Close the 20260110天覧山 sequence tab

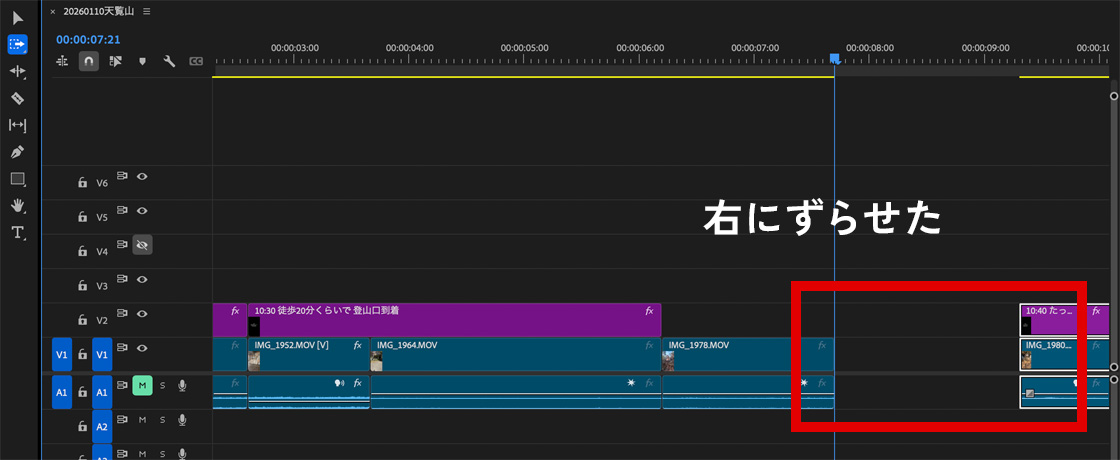(53, 11)
